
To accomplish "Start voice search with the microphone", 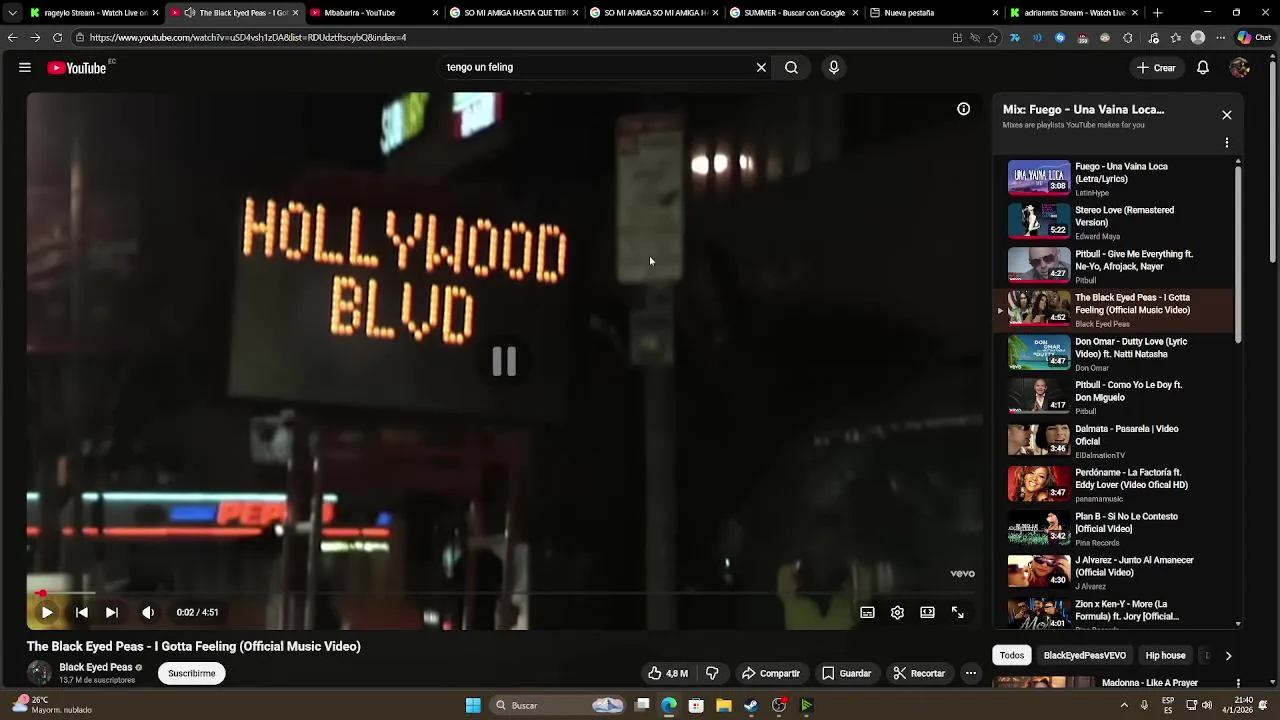I will point(834,68).
